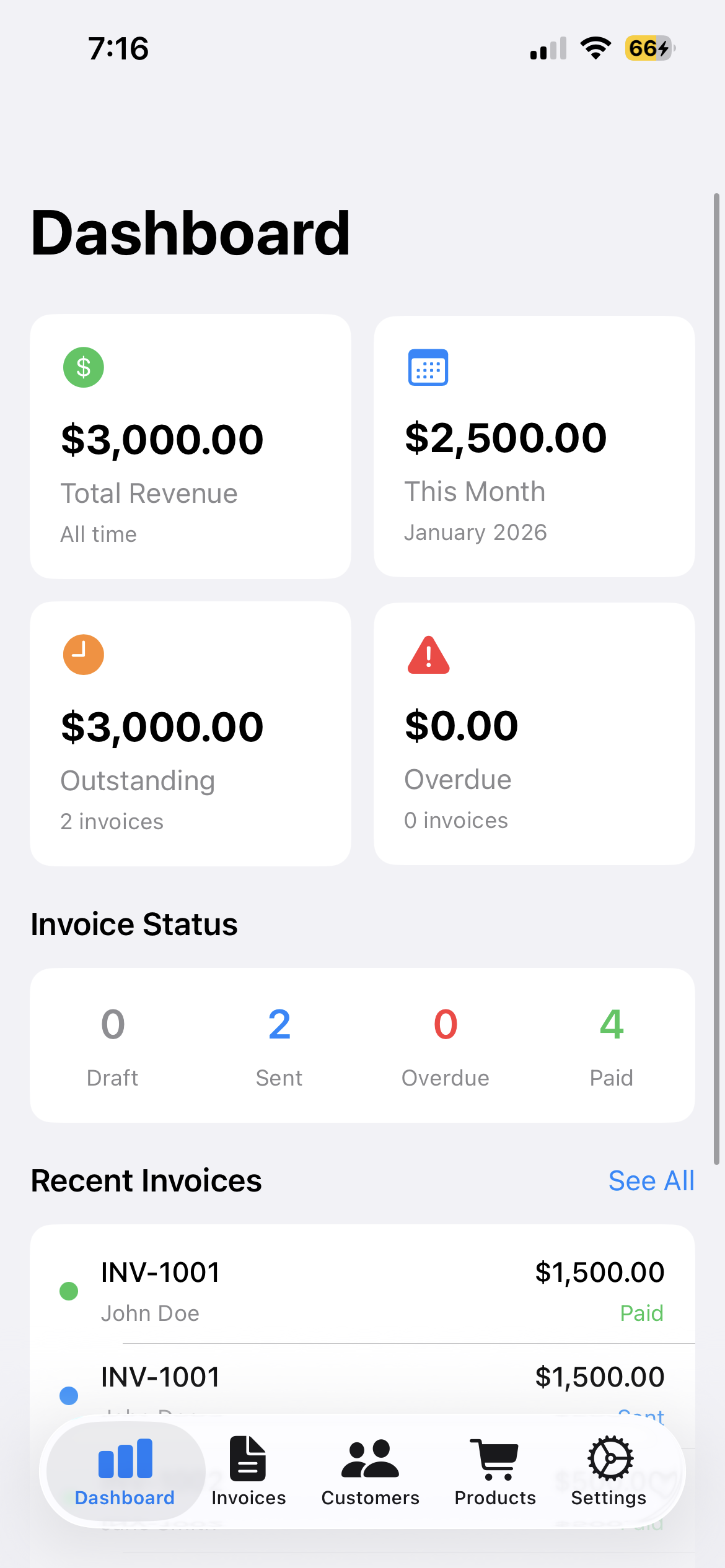Image resolution: width=725 pixels, height=1568 pixels.
Task: Tap the green dollar Total Revenue icon
Action: click(84, 367)
